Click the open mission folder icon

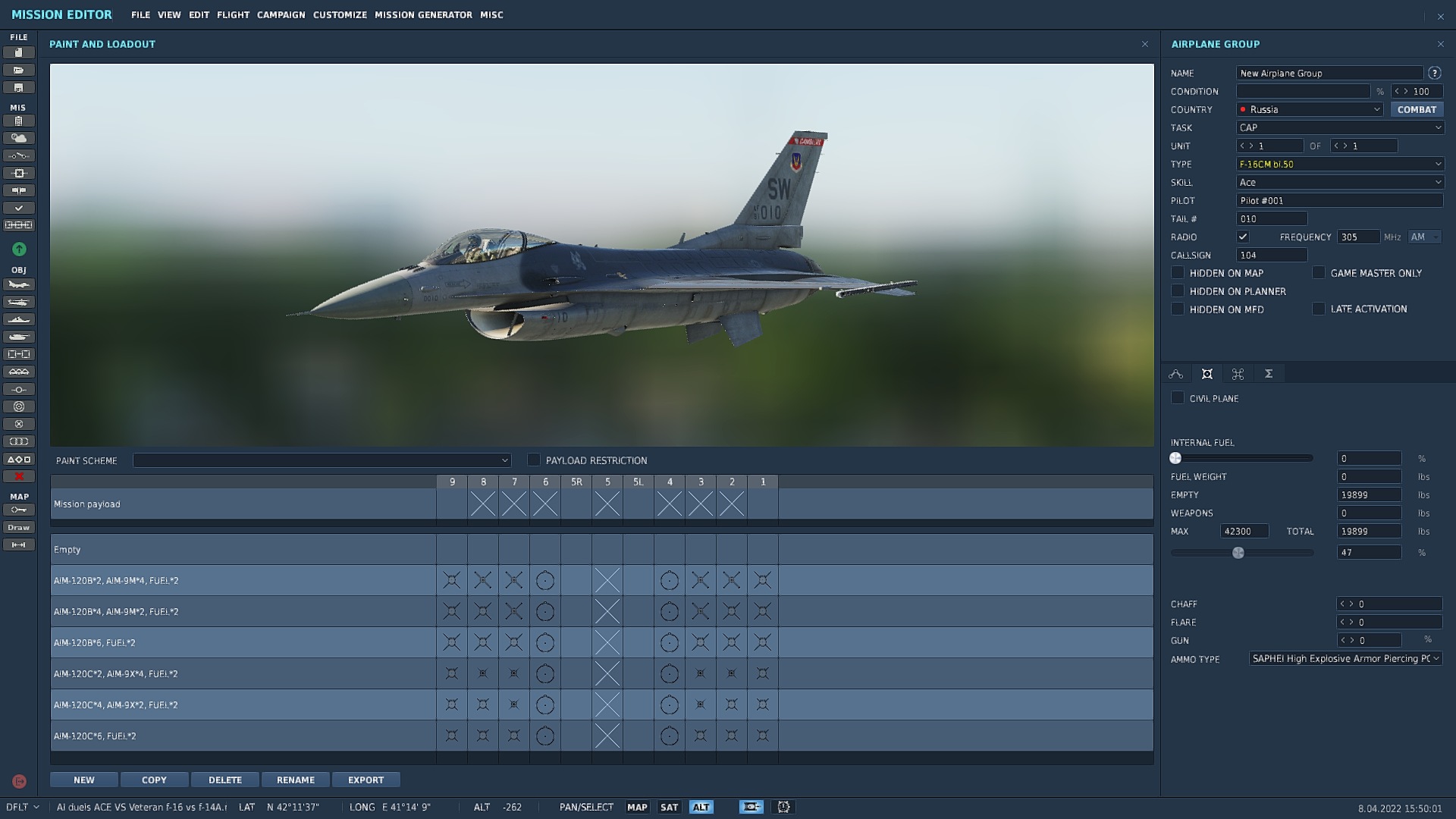(x=19, y=70)
